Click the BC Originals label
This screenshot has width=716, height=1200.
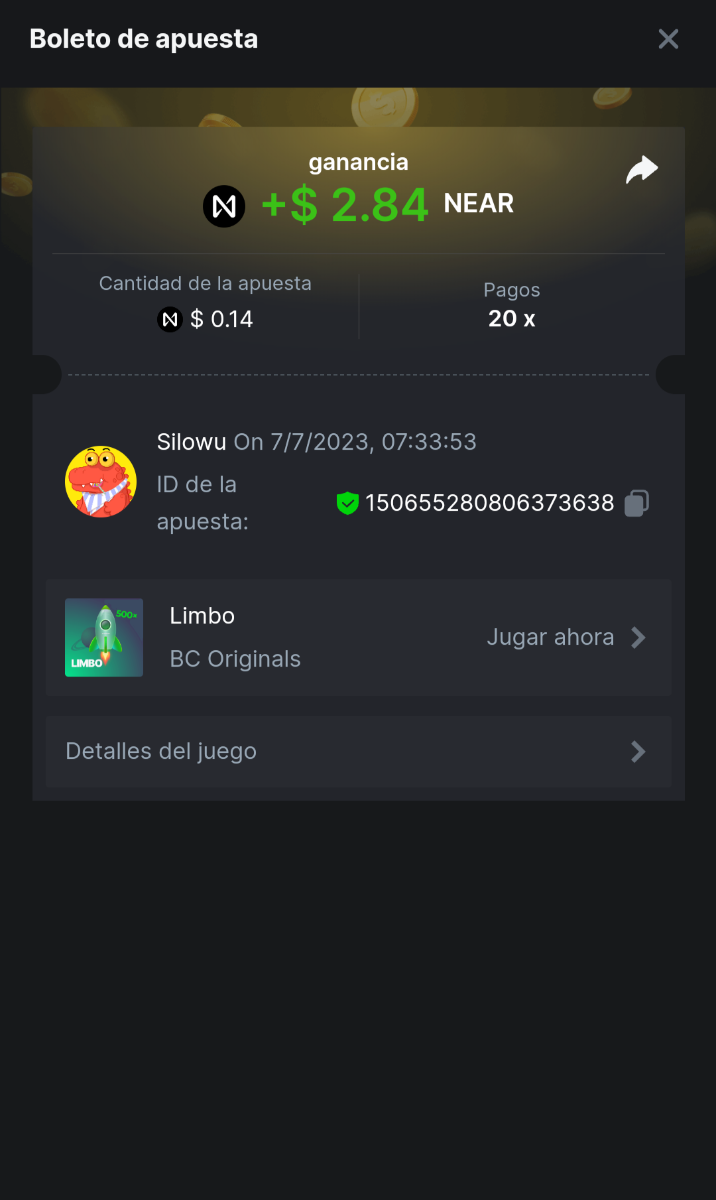point(235,659)
